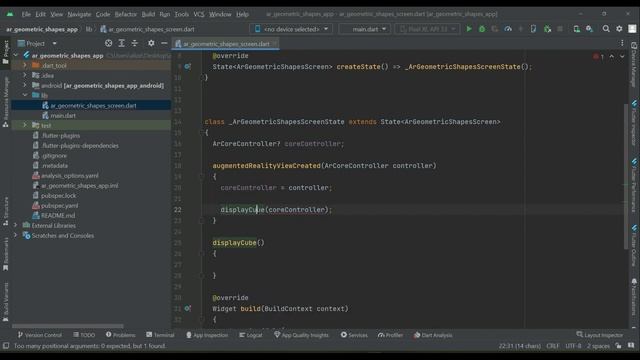Expand the test folder
This screenshot has height=360, width=640.
pos(25,125)
